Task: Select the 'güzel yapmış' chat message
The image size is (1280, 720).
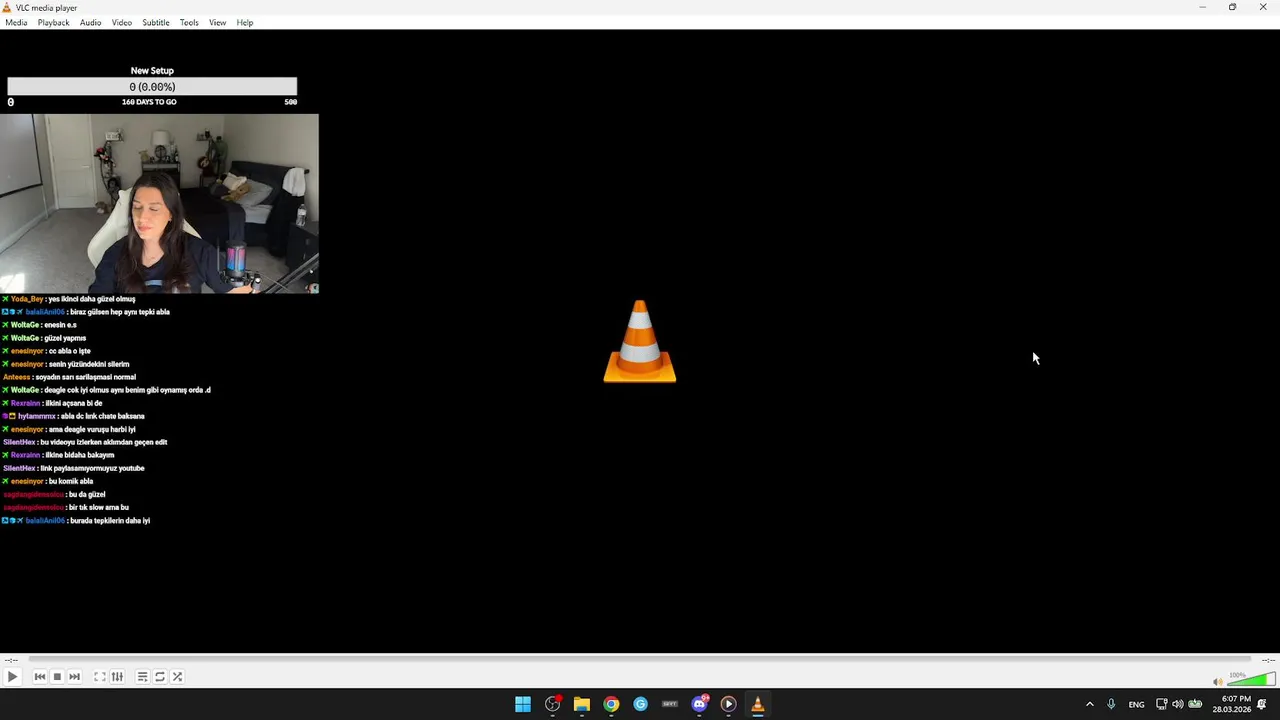Action: (44, 338)
